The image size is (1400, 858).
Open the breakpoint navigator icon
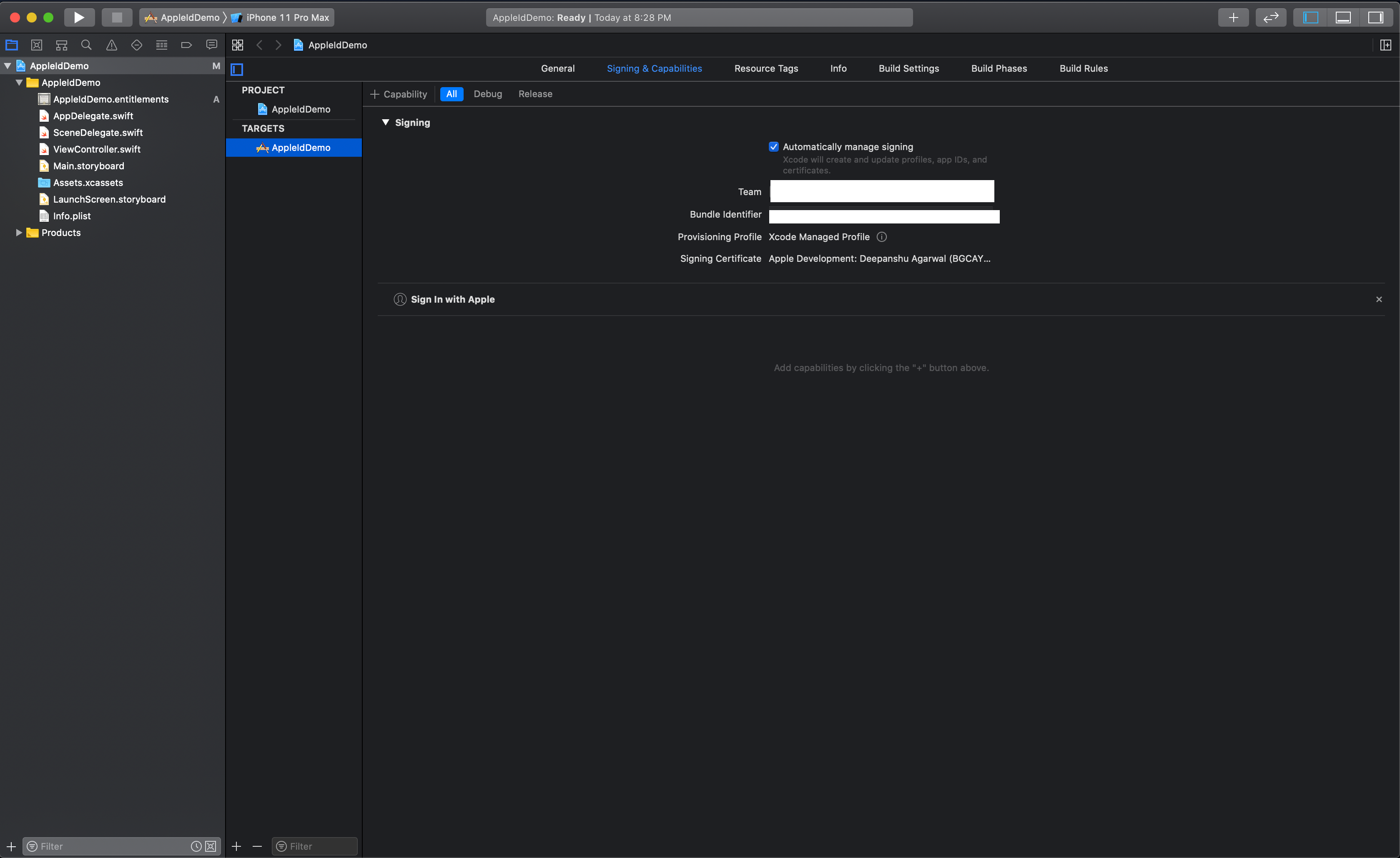186,45
